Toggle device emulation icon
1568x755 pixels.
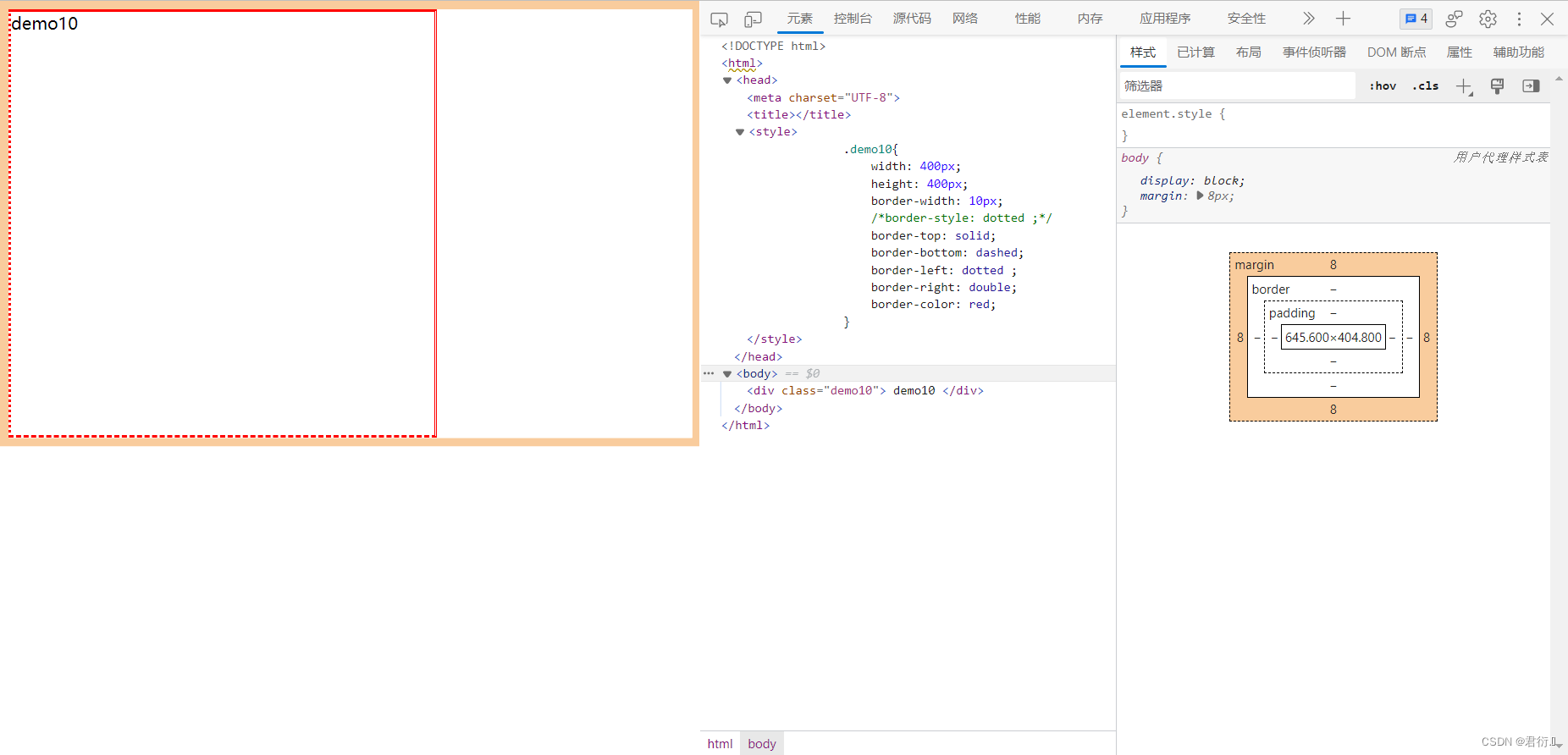click(753, 19)
